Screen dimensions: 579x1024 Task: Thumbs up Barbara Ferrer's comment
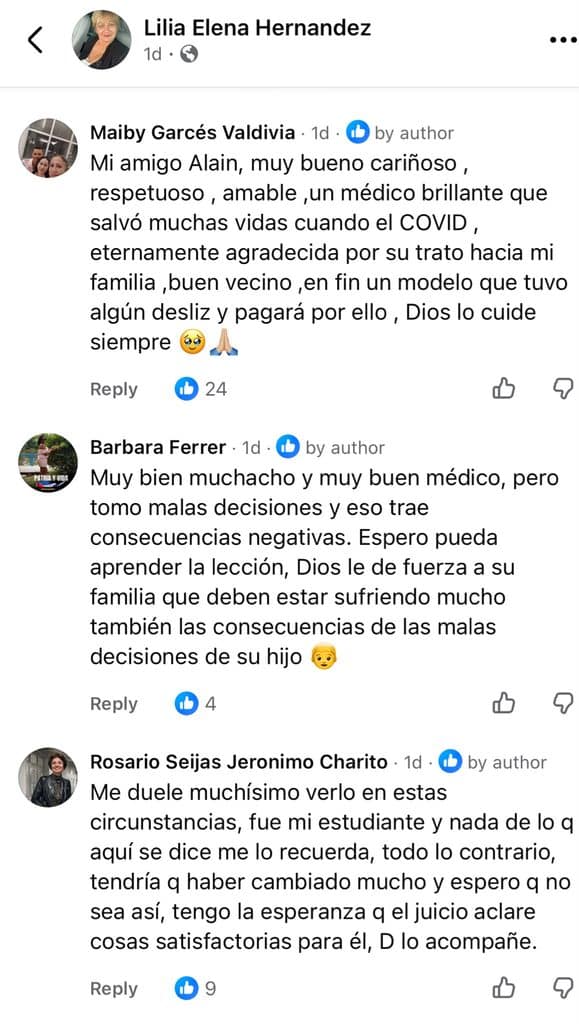coord(503,704)
